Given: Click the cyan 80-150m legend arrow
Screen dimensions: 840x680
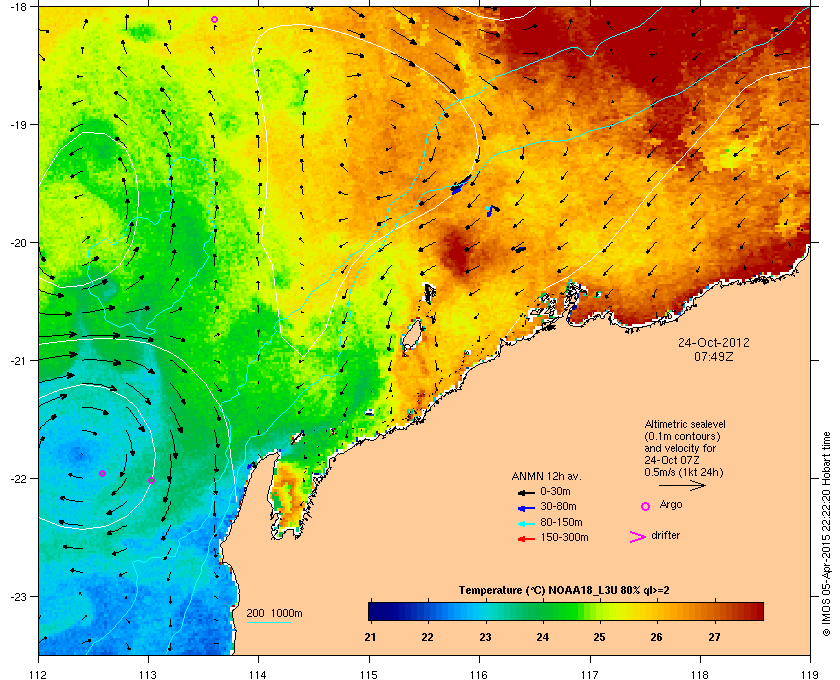Looking at the screenshot, I should click(x=526, y=523).
